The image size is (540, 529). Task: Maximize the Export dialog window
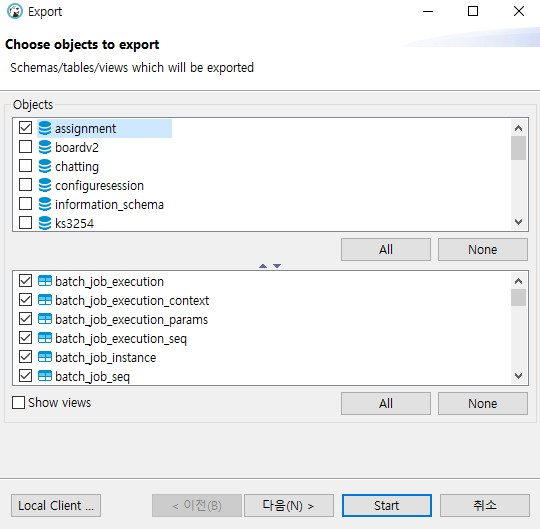pyautogui.click(x=473, y=11)
